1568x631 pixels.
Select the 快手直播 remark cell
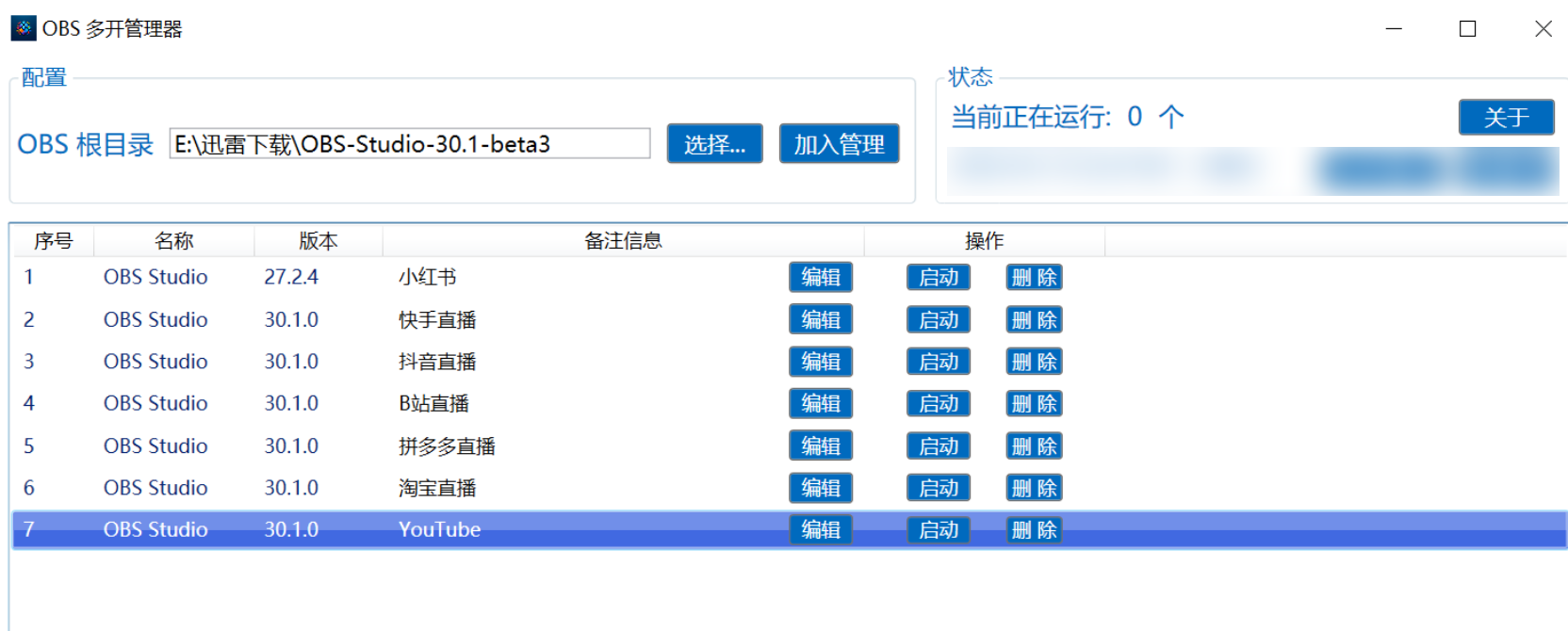tap(437, 319)
